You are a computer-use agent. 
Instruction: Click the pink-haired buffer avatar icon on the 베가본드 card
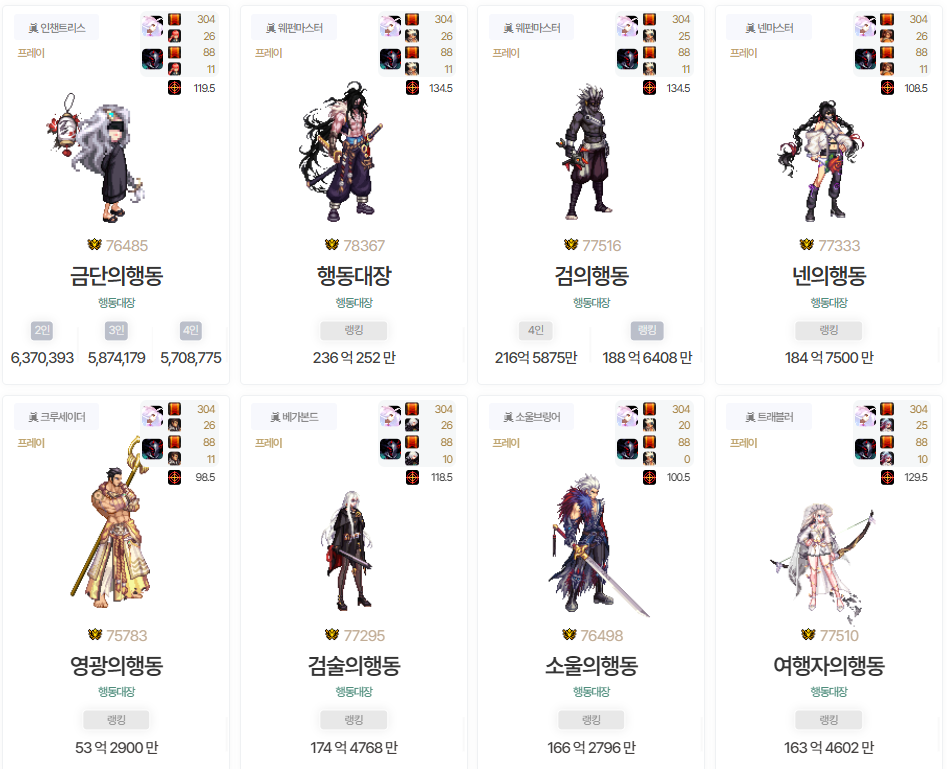390,416
